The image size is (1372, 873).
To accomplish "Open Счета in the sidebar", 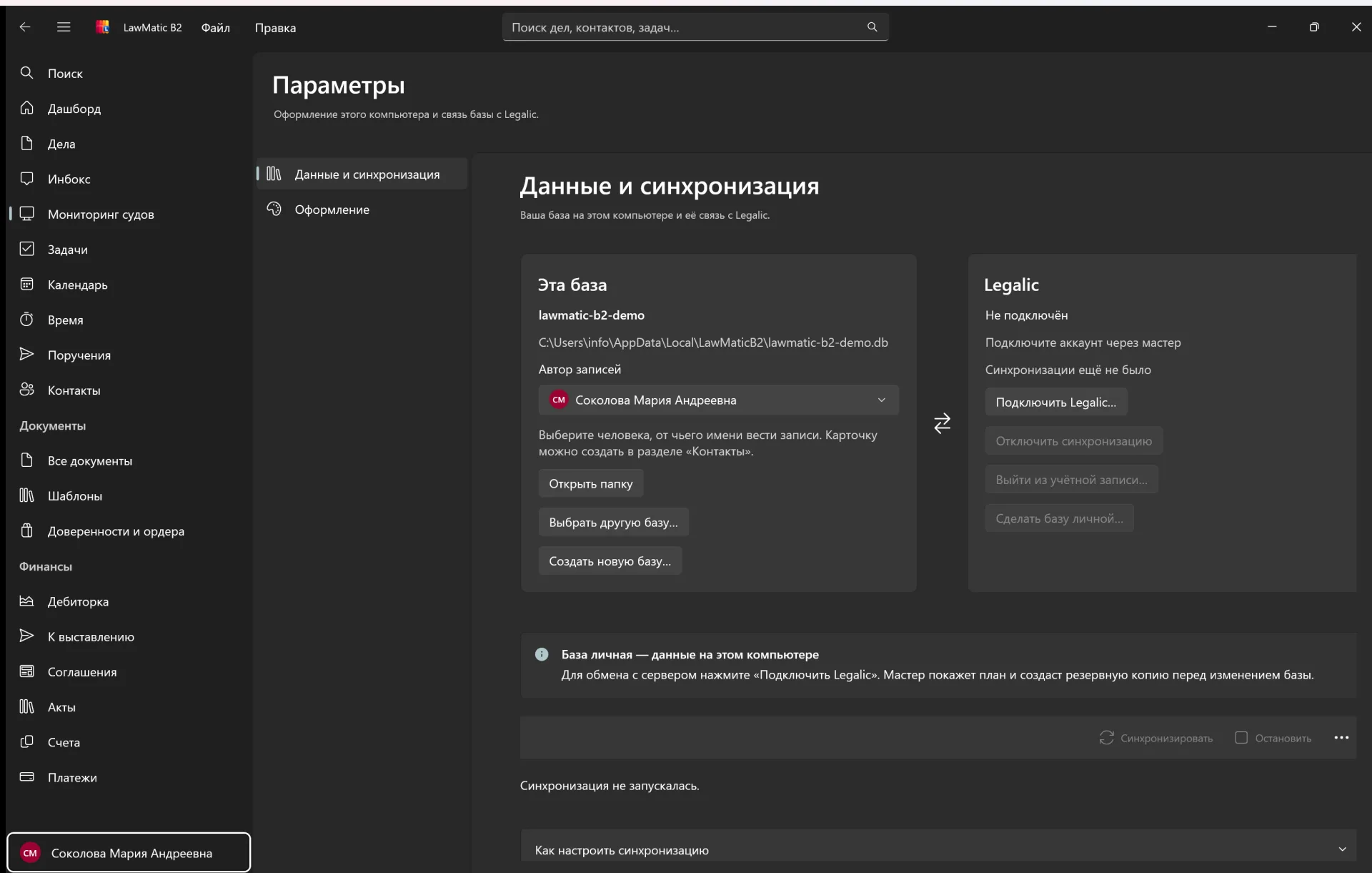I will 129,742.
